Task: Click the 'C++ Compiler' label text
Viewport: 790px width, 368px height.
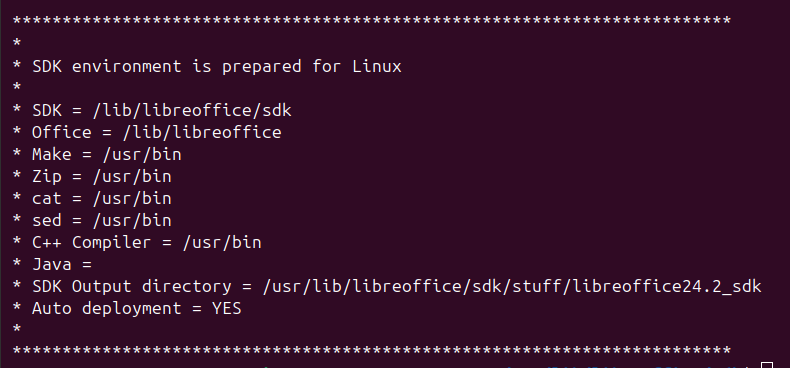Action: (x=91, y=242)
